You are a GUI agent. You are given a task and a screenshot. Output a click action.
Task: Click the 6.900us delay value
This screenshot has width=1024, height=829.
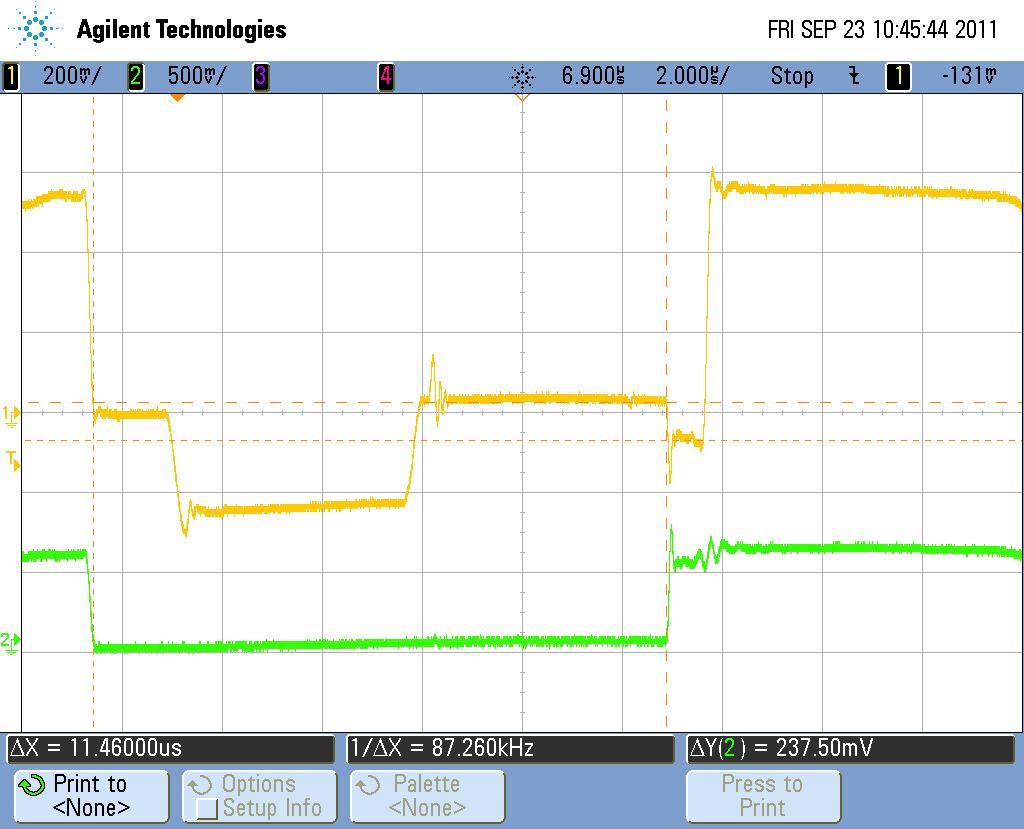click(593, 76)
